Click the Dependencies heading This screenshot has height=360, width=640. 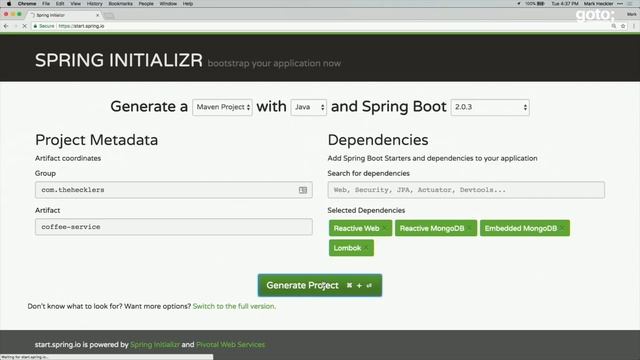coord(378,140)
